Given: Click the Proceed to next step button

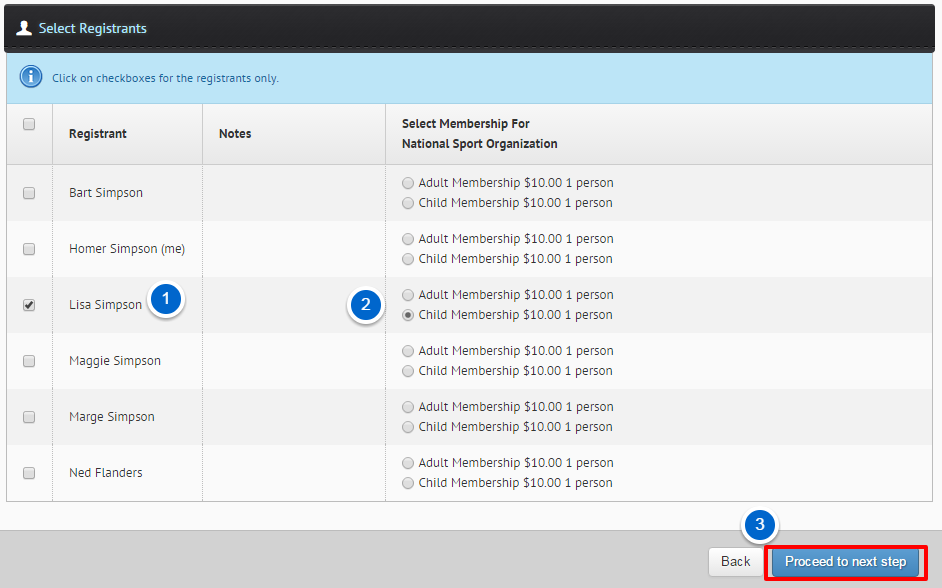Looking at the screenshot, I should (845, 562).
